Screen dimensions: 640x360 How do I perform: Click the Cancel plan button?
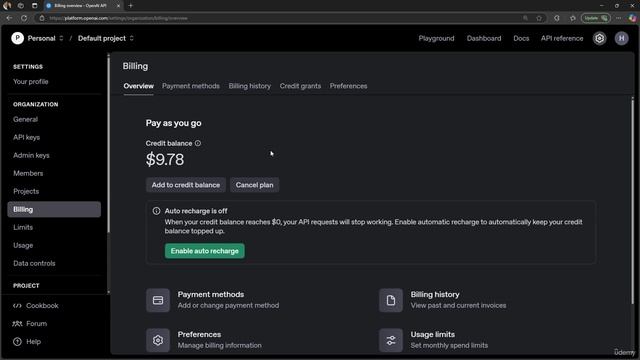pos(254,185)
